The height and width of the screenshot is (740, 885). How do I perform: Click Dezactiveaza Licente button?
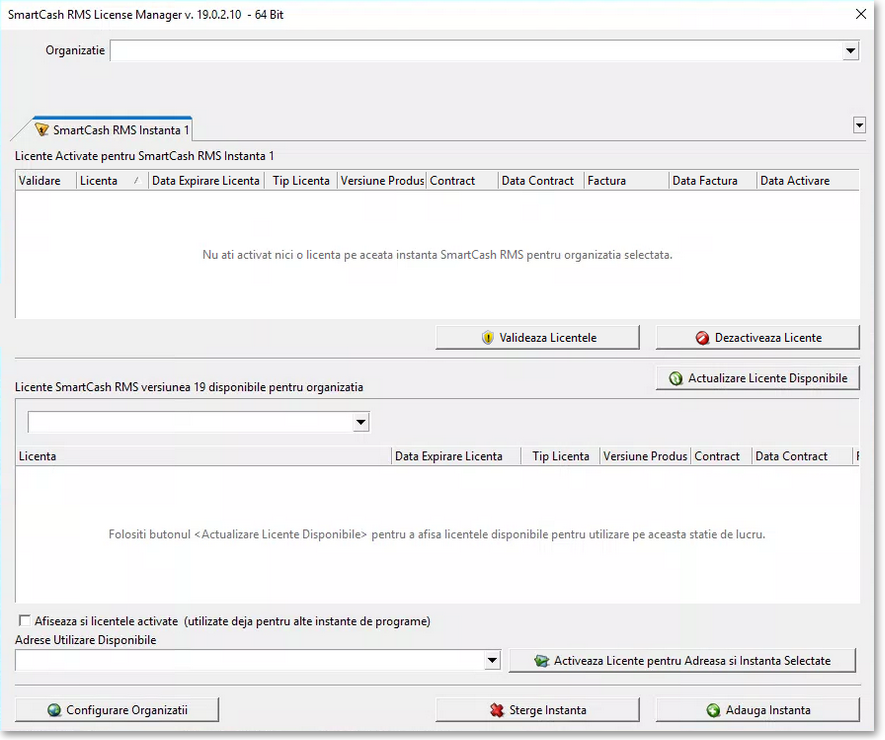click(x=757, y=338)
